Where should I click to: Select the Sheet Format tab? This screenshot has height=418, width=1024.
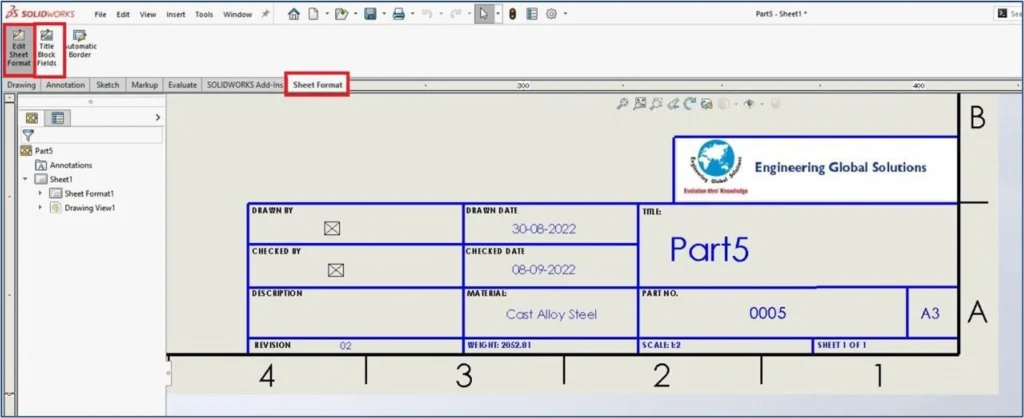point(317,85)
